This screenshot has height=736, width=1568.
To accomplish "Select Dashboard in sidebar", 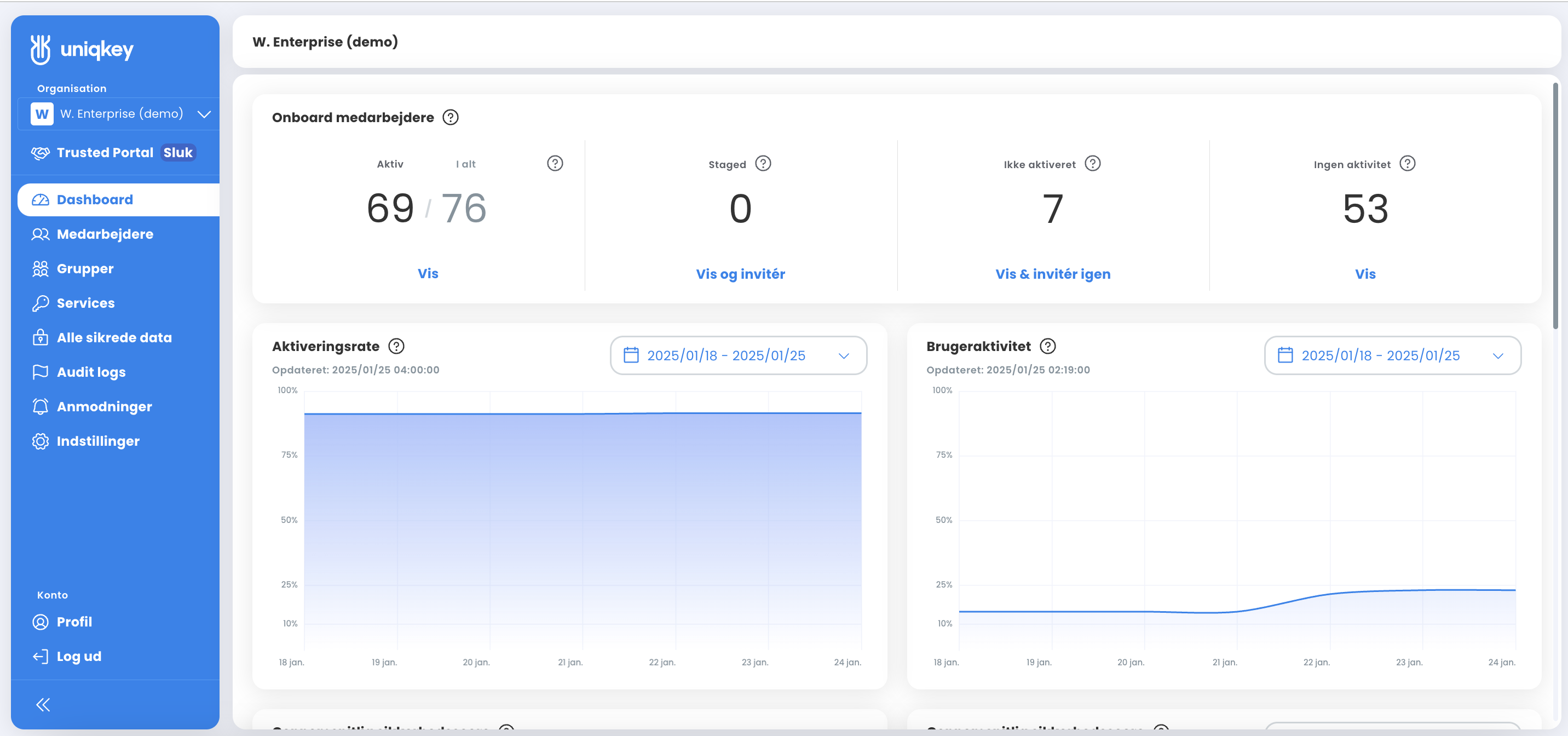I will (119, 200).
